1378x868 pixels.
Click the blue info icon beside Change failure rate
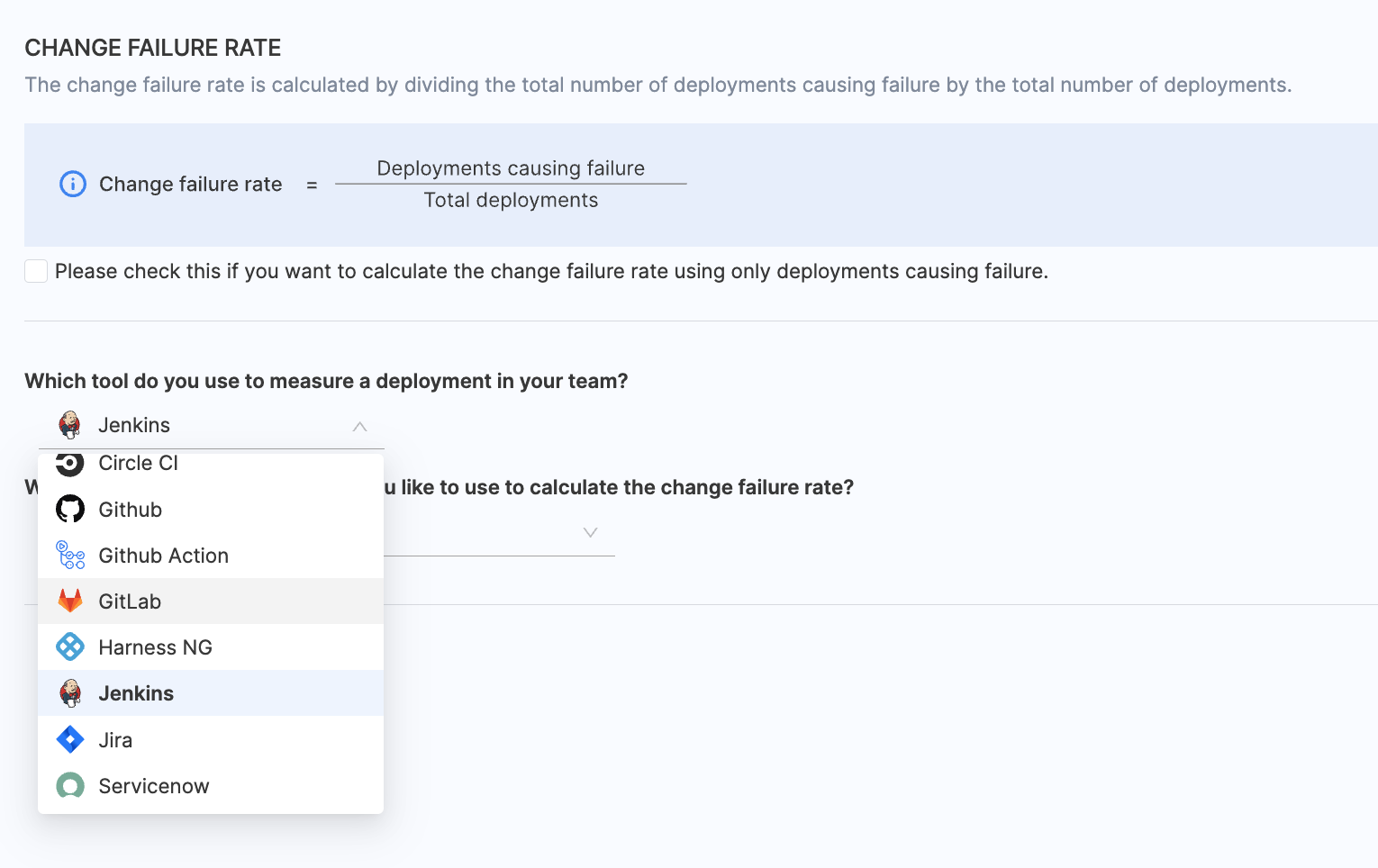tap(72, 184)
